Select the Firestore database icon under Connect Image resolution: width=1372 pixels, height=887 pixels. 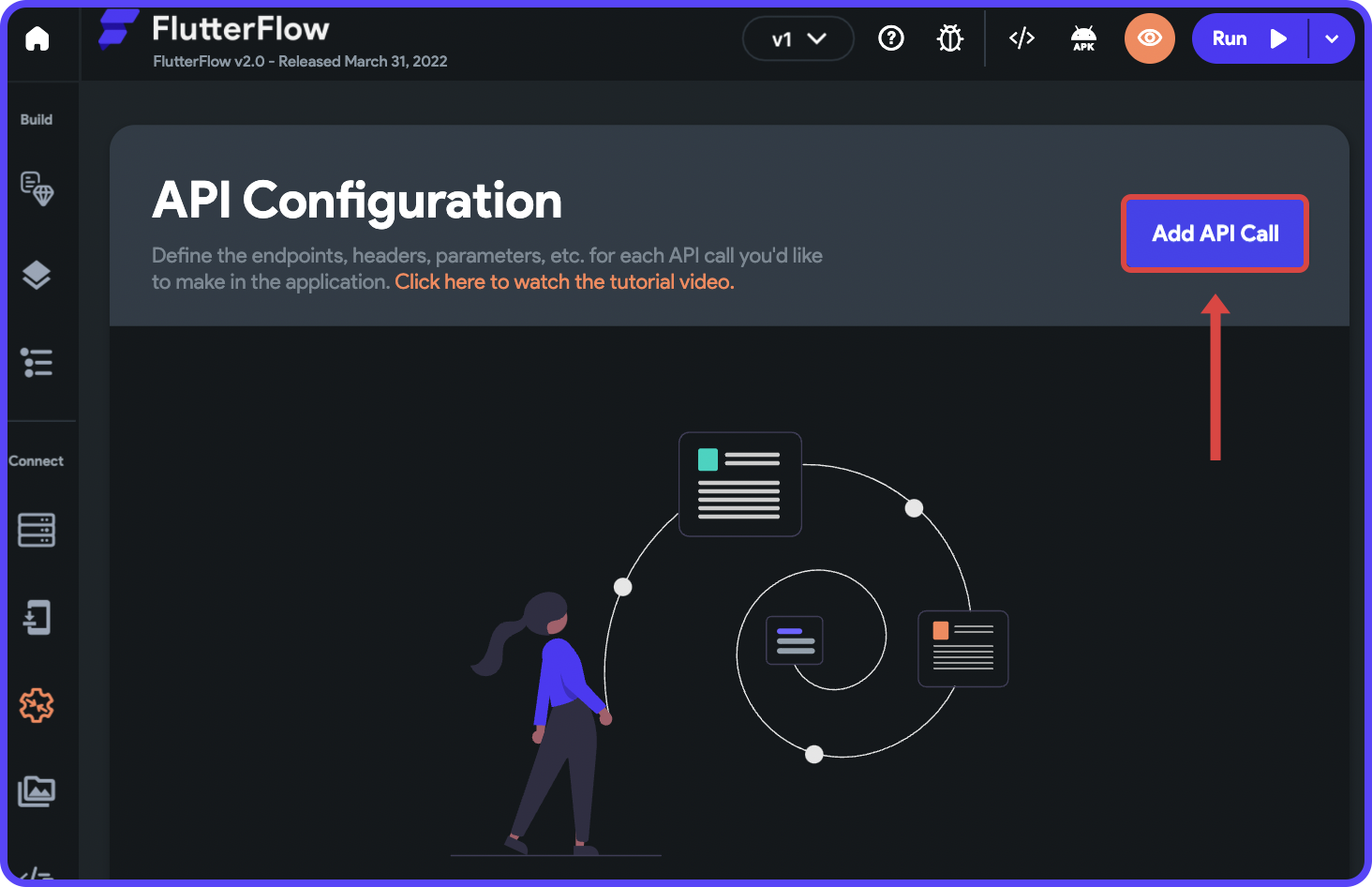(37, 529)
